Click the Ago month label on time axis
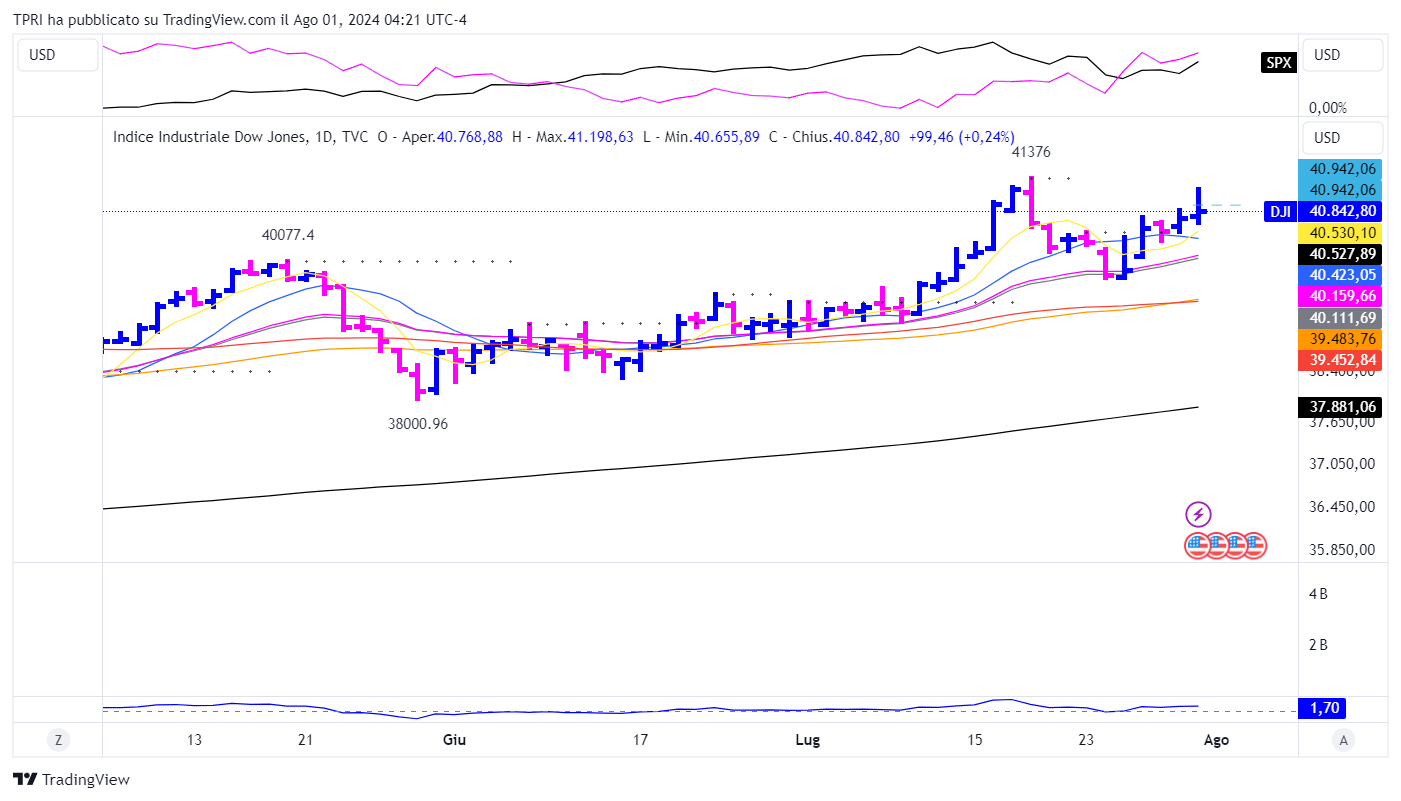The width and height of the screenshot is (1401, 801). tap(1216, 740)
